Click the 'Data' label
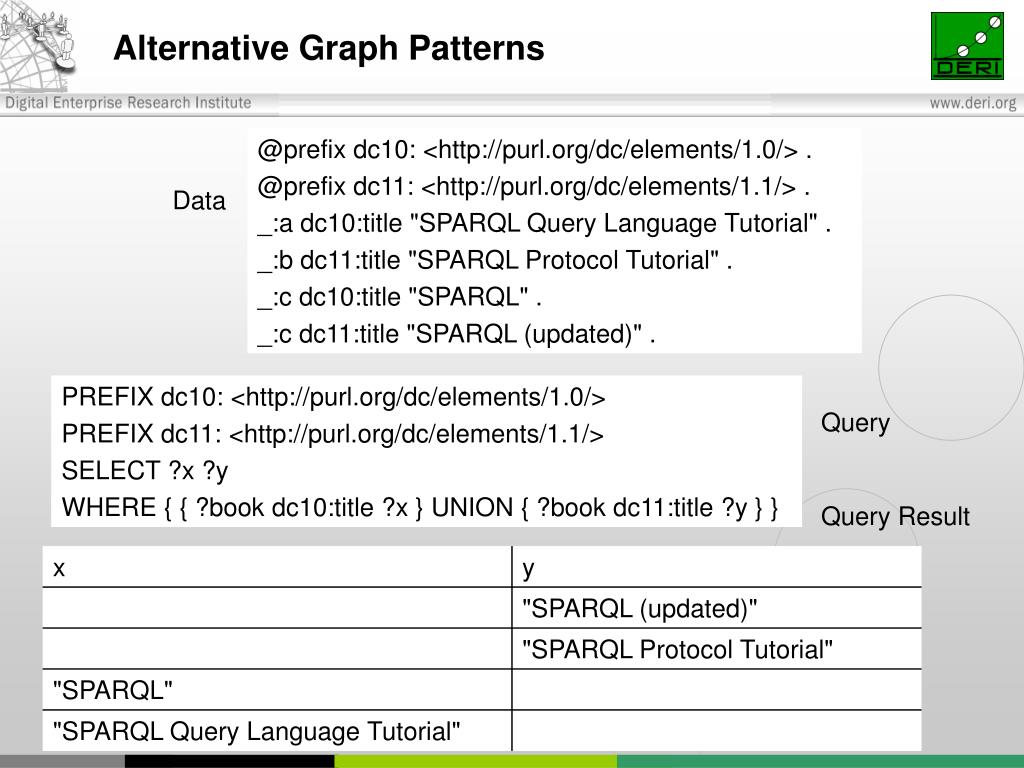This screenshot has width=1024, height=768. point(199,200)
